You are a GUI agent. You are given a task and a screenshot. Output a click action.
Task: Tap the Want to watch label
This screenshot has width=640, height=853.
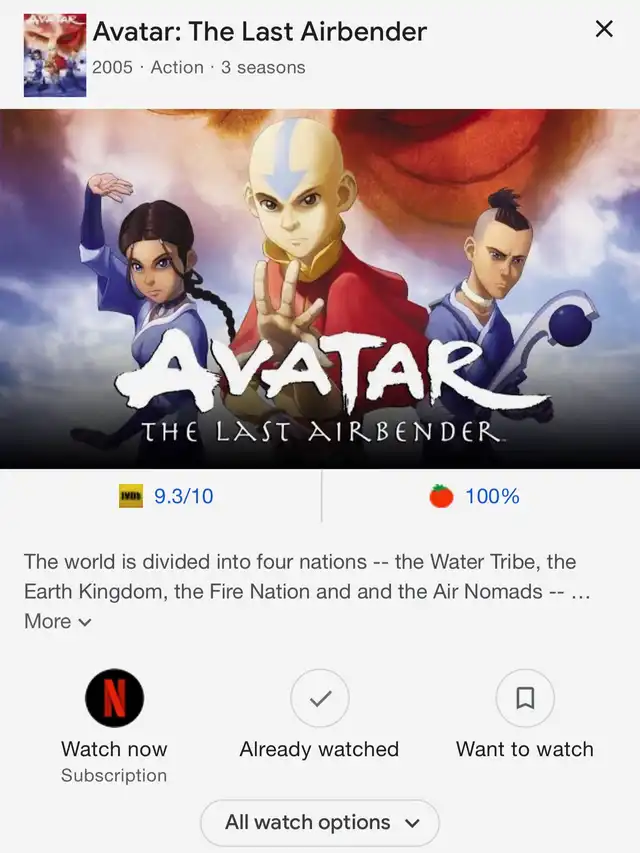(525, 749)
